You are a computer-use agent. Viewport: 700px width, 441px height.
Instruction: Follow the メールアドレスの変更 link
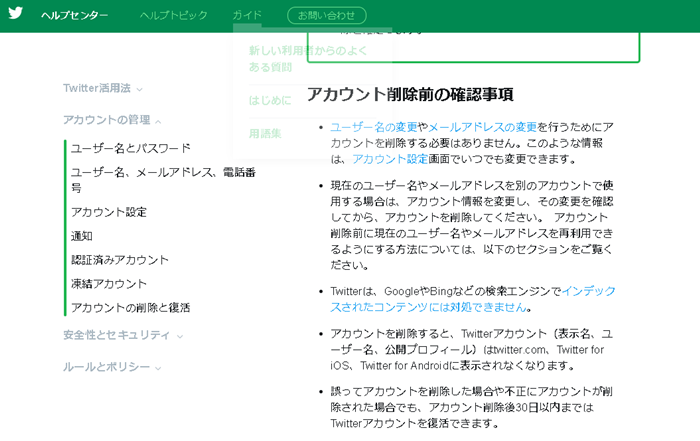483,127
